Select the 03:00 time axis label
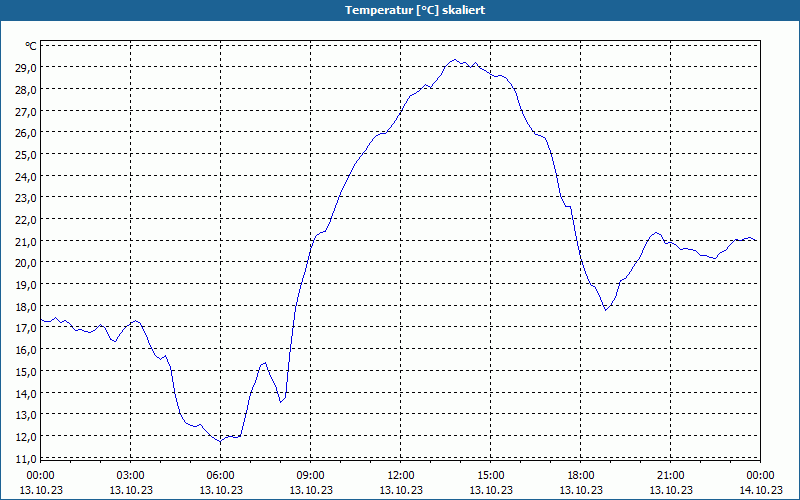The height and width of the screenshot is (500, 800). click(x=131, y=476)
